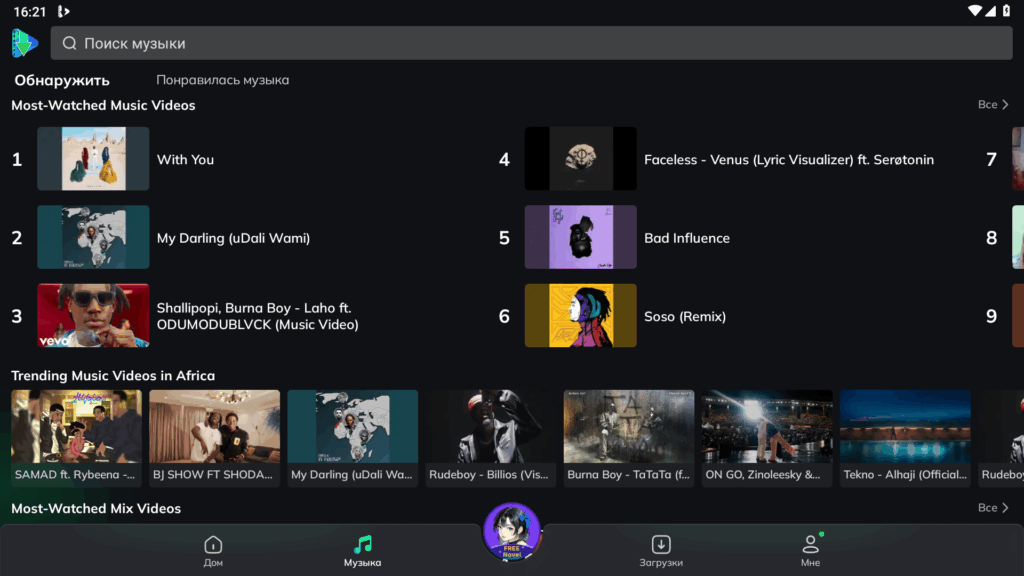This screenshot has width=1024, height=576.
Task: Open Rudeboy - Billios trending card
Action: (x=491, y=438)
